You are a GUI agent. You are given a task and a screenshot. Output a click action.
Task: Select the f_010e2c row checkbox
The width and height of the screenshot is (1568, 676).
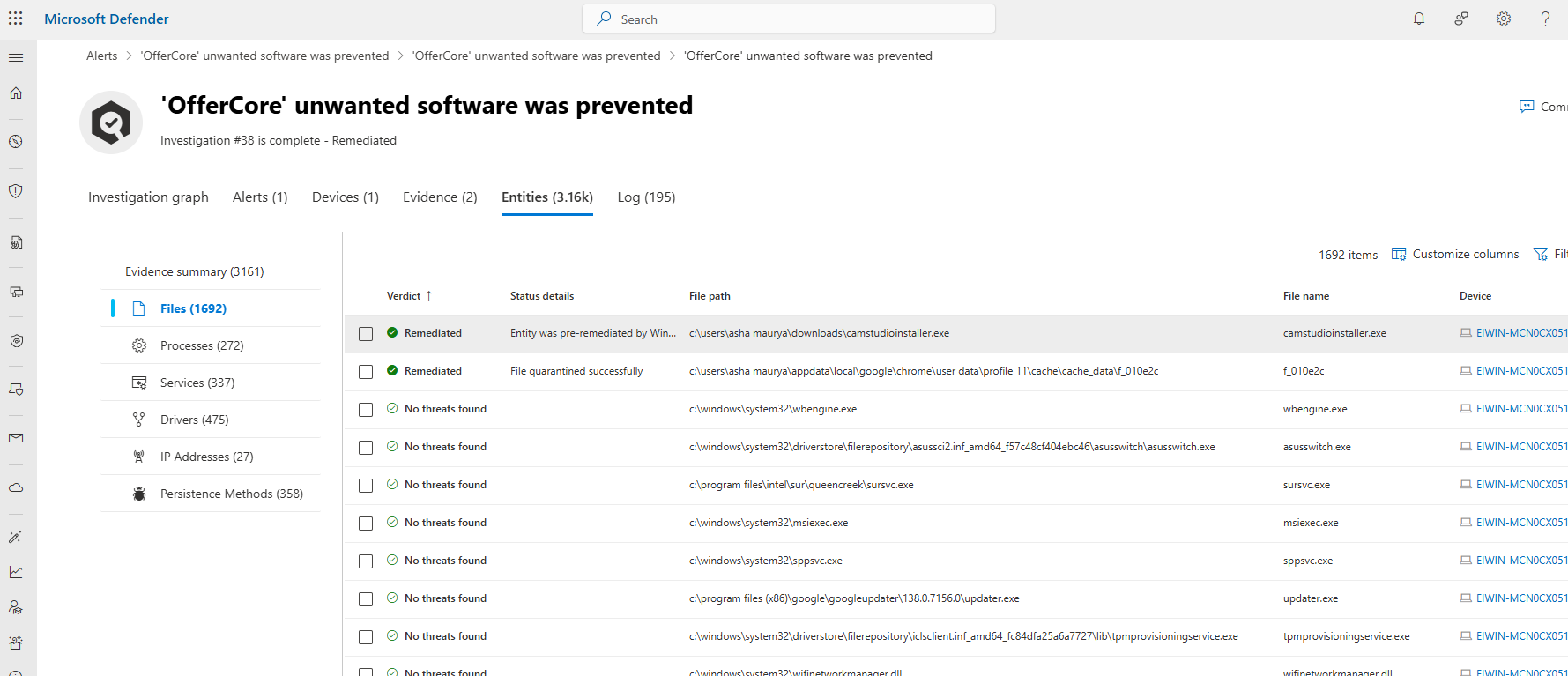tap(366, 372)
